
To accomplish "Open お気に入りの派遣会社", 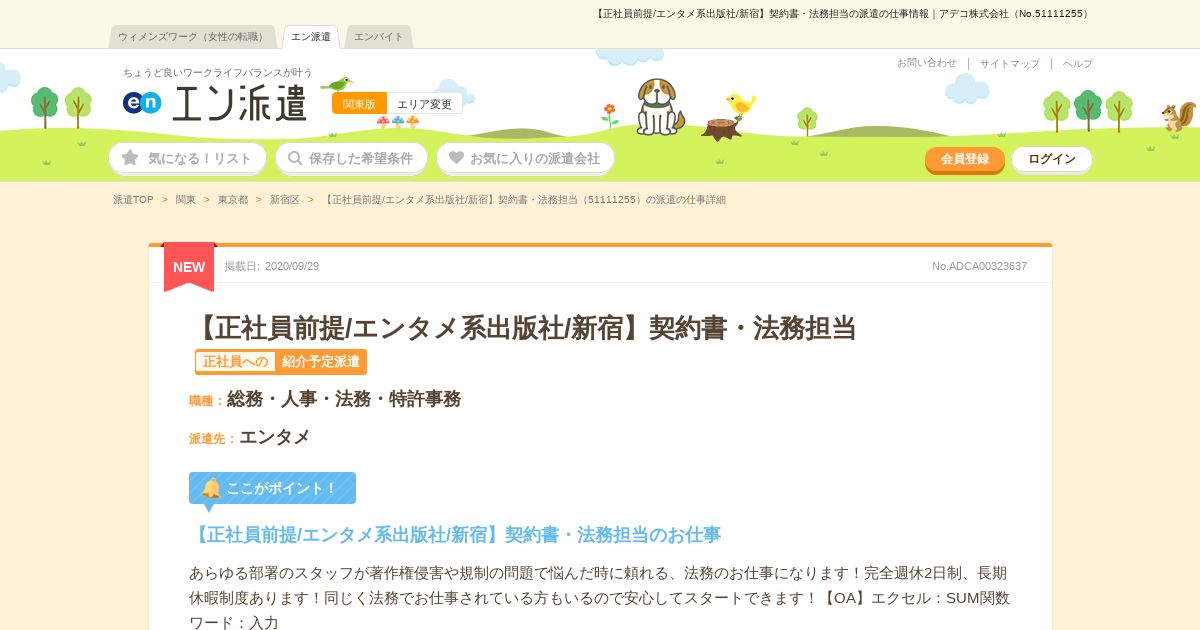I will coord(525,158).
